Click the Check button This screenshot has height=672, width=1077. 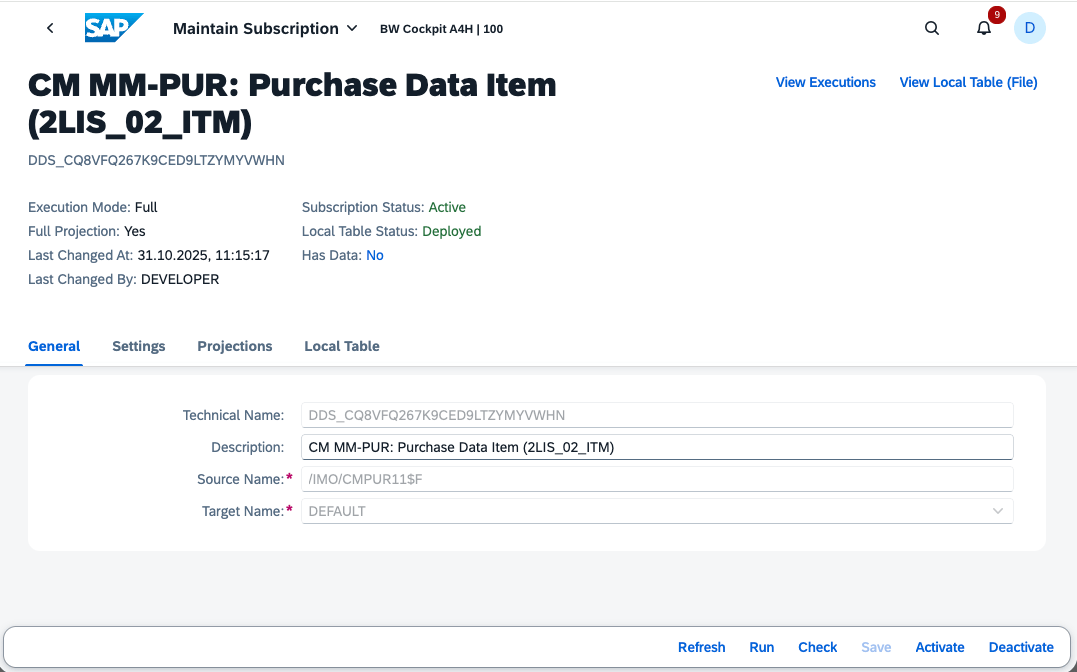coord(817,647)
